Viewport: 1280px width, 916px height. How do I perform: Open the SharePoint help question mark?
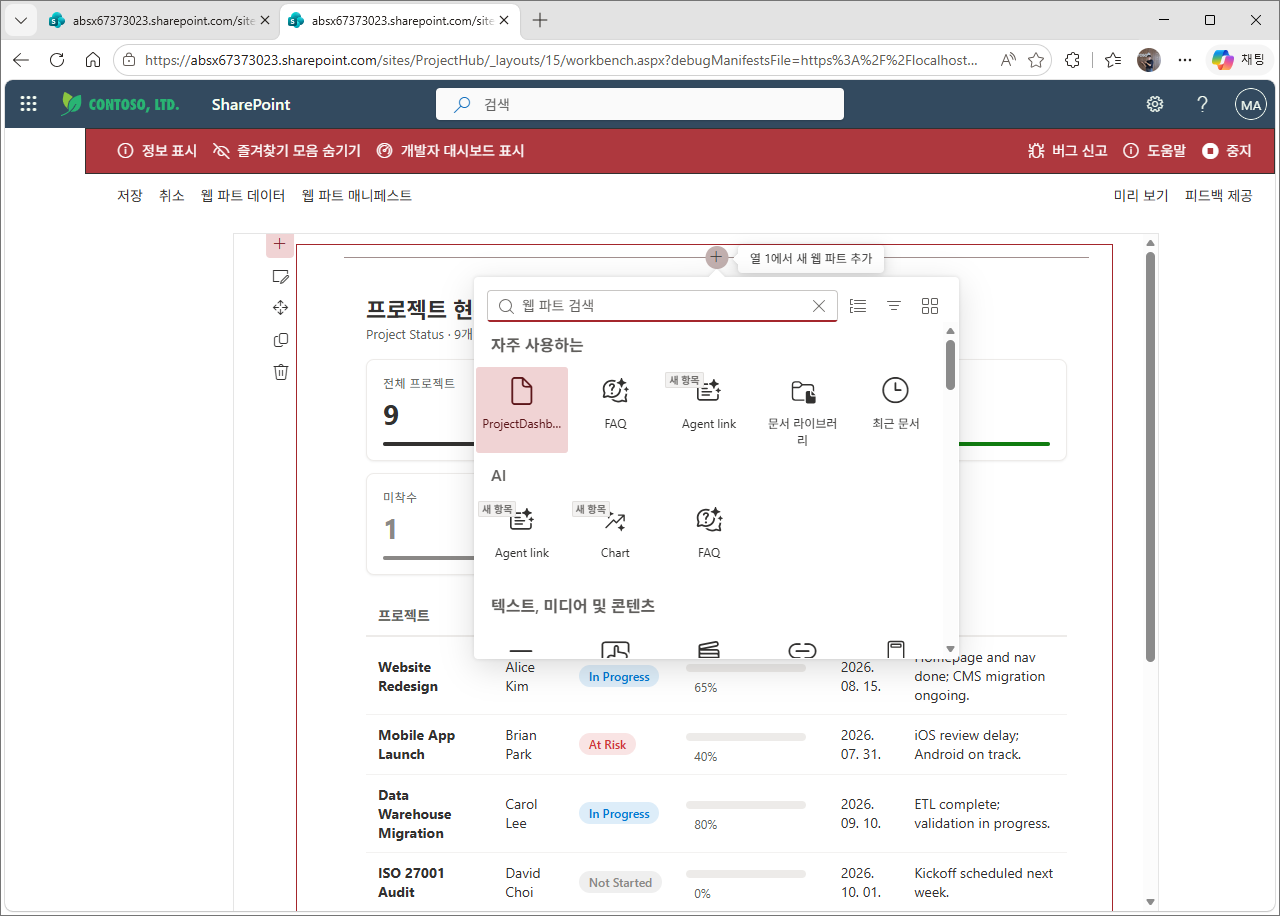click(x=1203, y=104)
